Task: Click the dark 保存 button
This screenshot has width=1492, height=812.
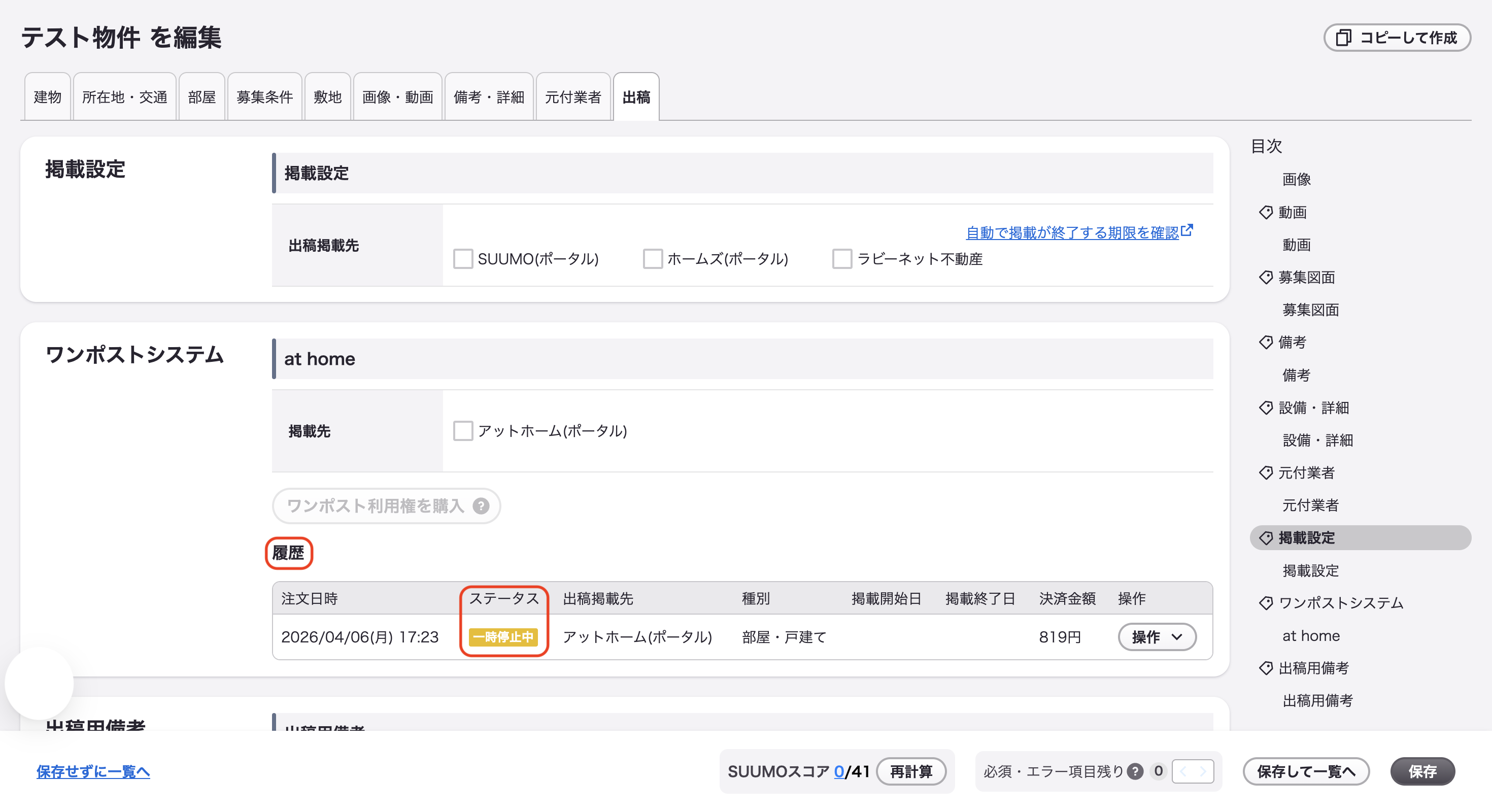Action: pos(1422,771)
